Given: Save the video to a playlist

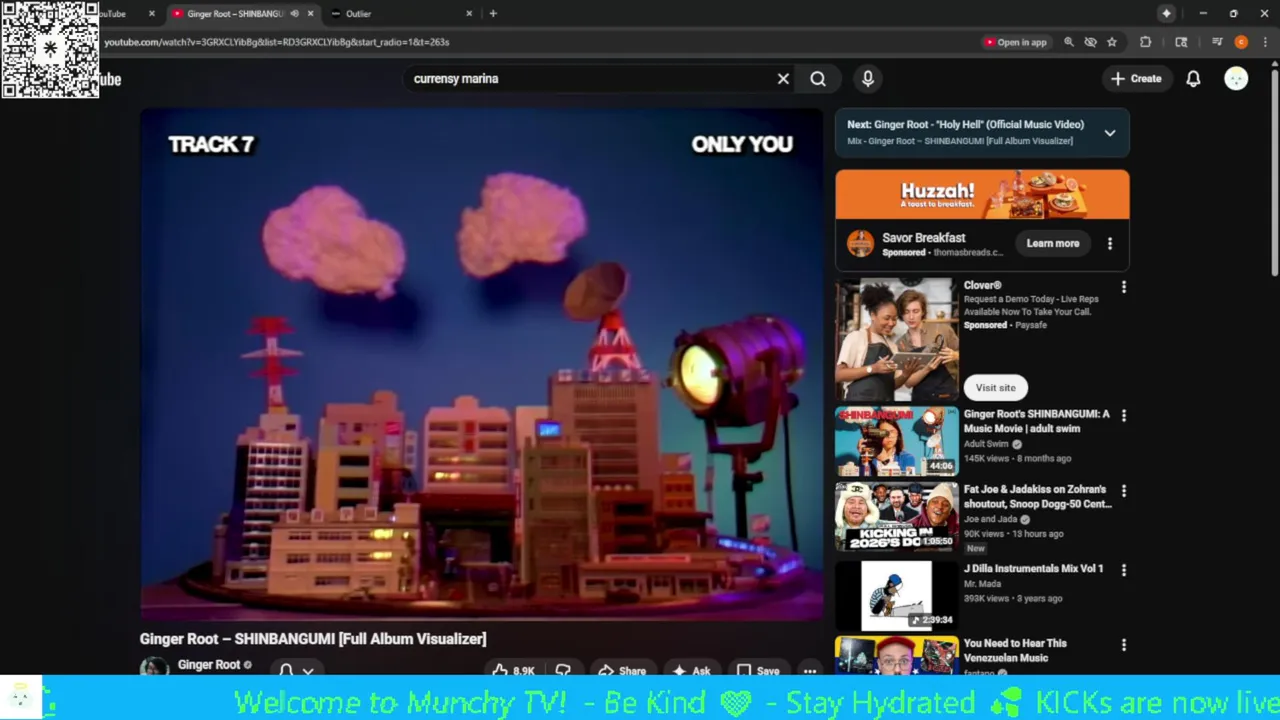Looking at the screenshot, I should point(757,671).
